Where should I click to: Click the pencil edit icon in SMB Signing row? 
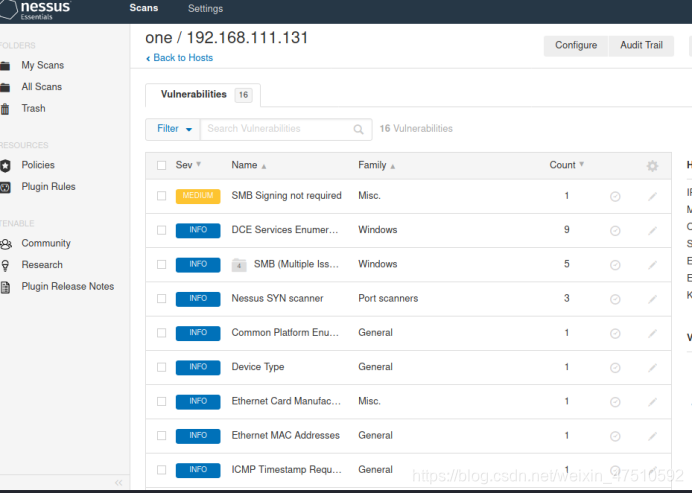point(652,196)
